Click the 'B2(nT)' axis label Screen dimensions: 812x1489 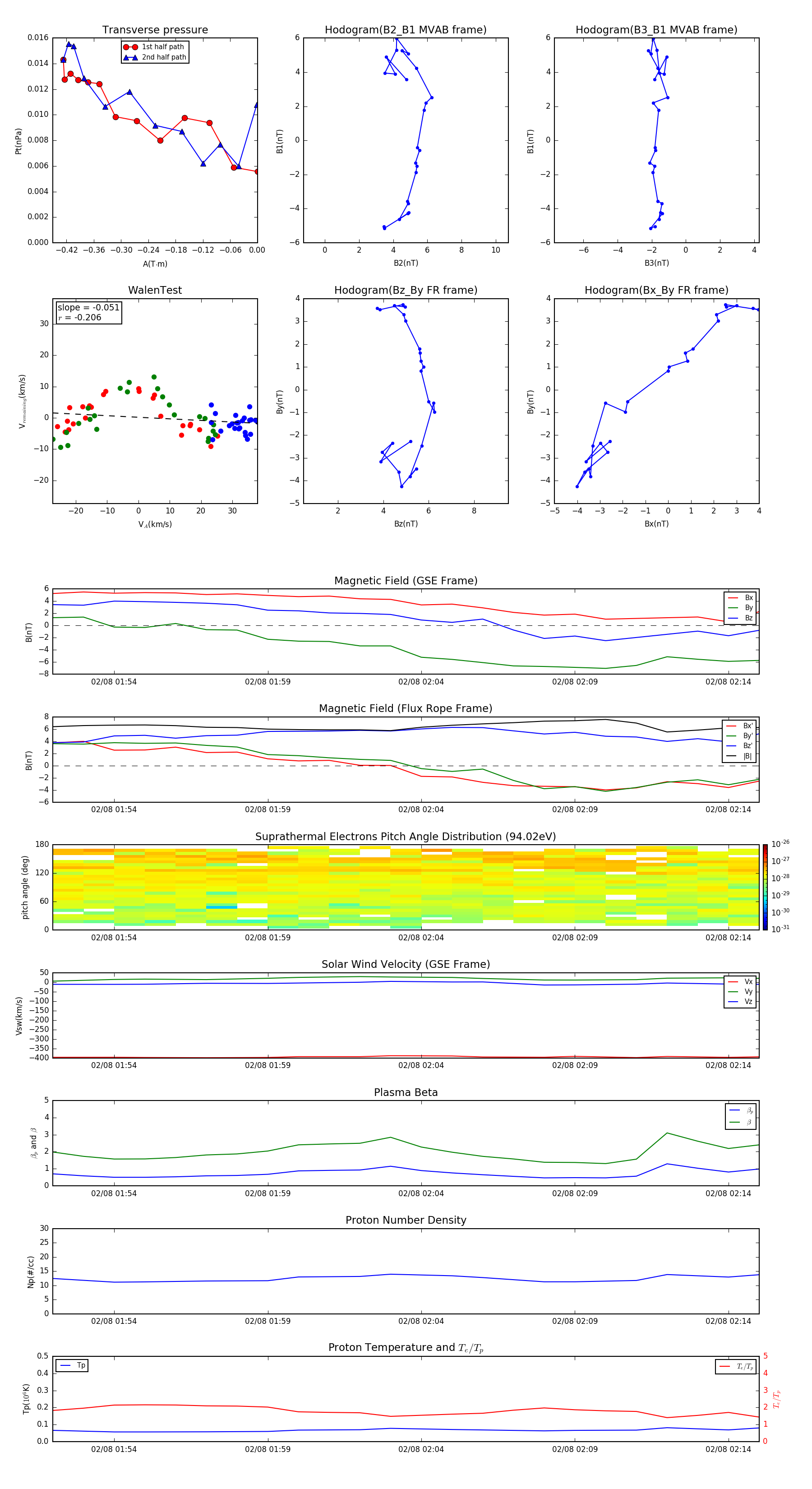(406, 263)
